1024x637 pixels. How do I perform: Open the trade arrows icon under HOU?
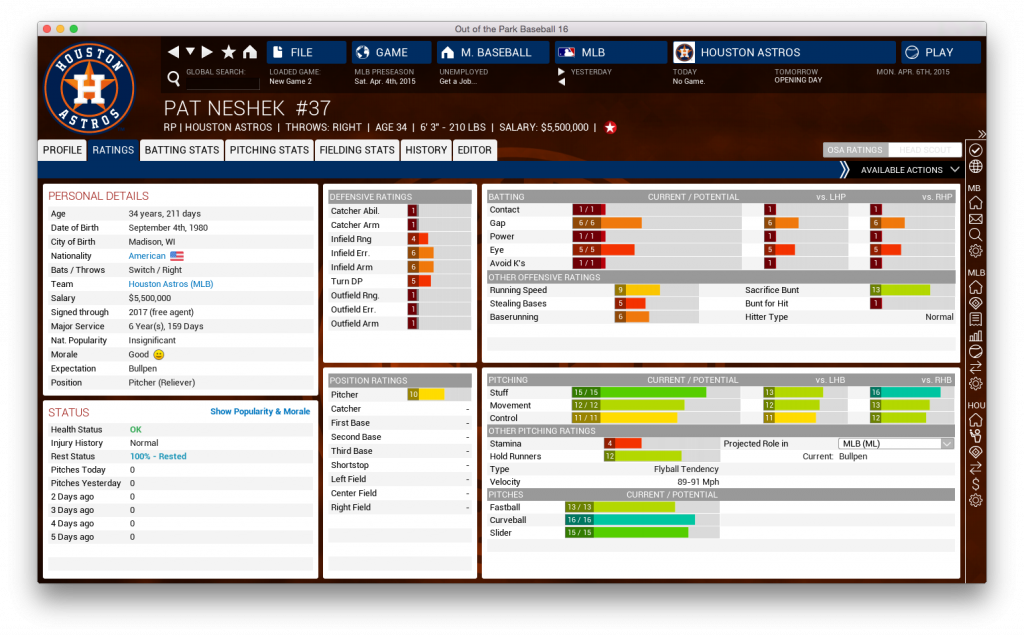pyautogui.click(x=976, y=468)
